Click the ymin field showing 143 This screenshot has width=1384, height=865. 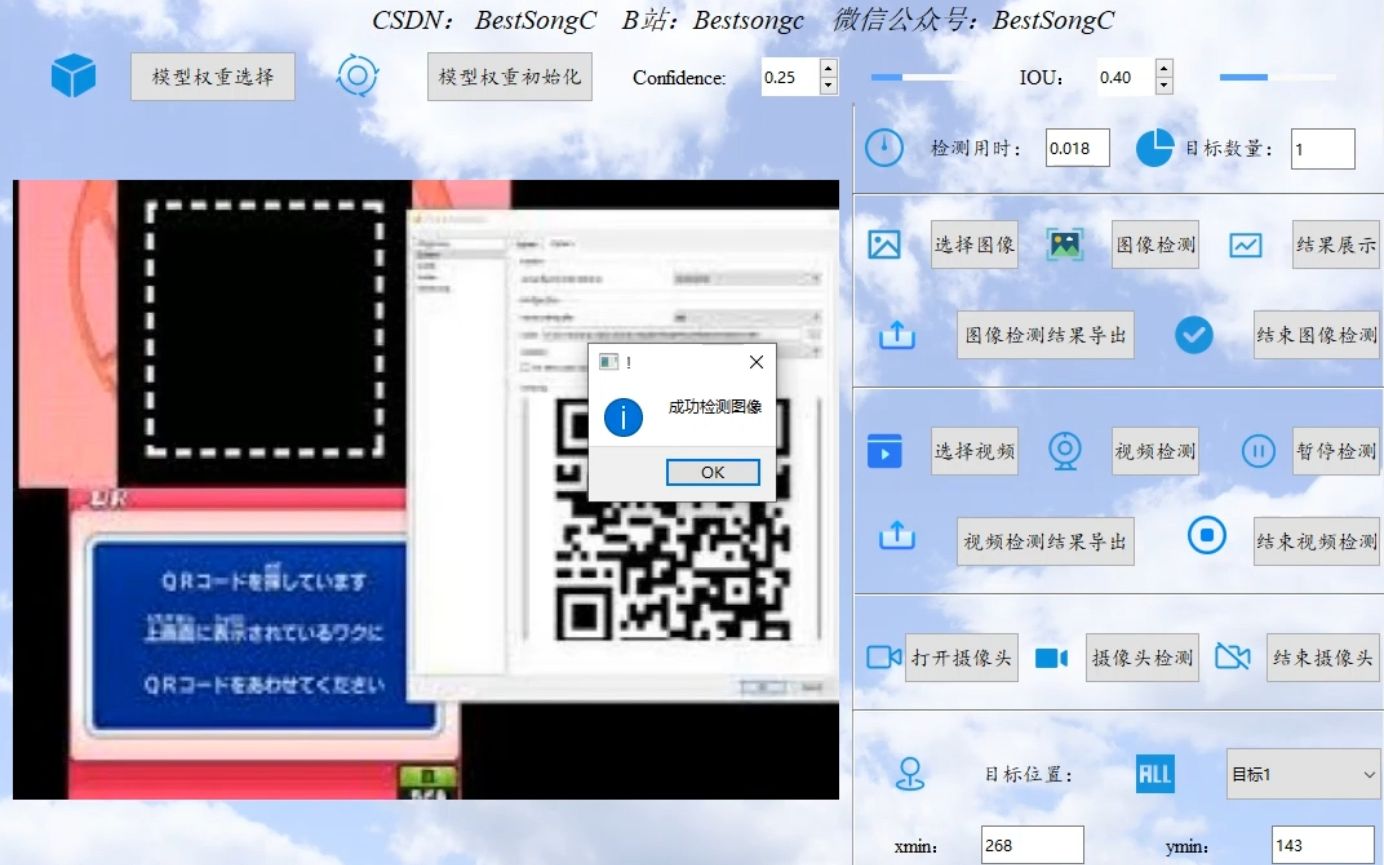click(1323, 845)
